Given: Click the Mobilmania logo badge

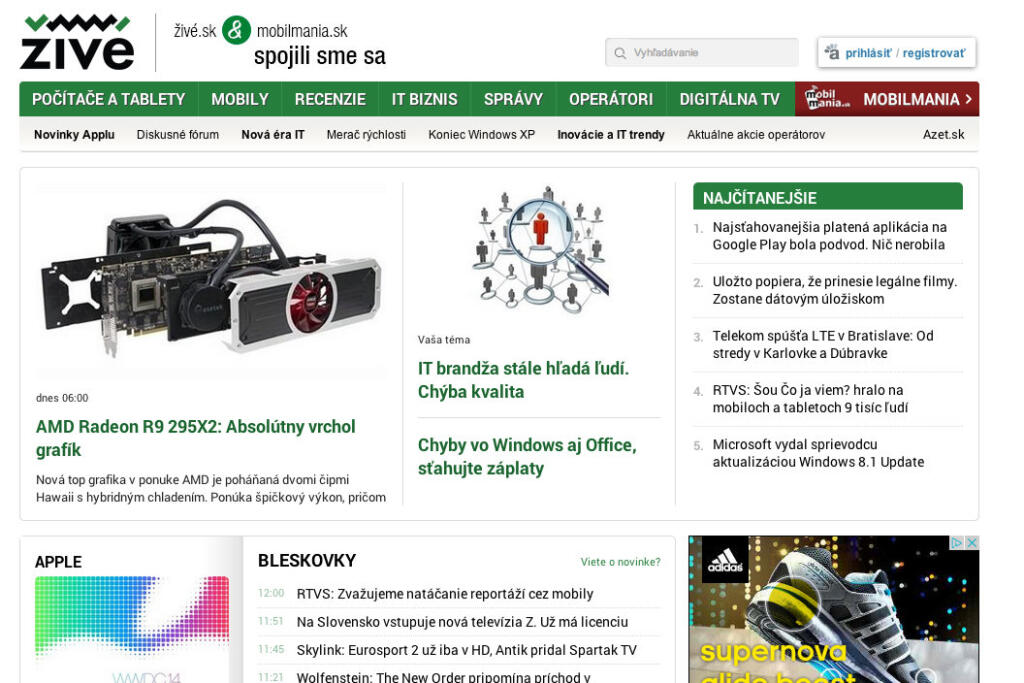Looking at the screenshot, I should point(826,99).
